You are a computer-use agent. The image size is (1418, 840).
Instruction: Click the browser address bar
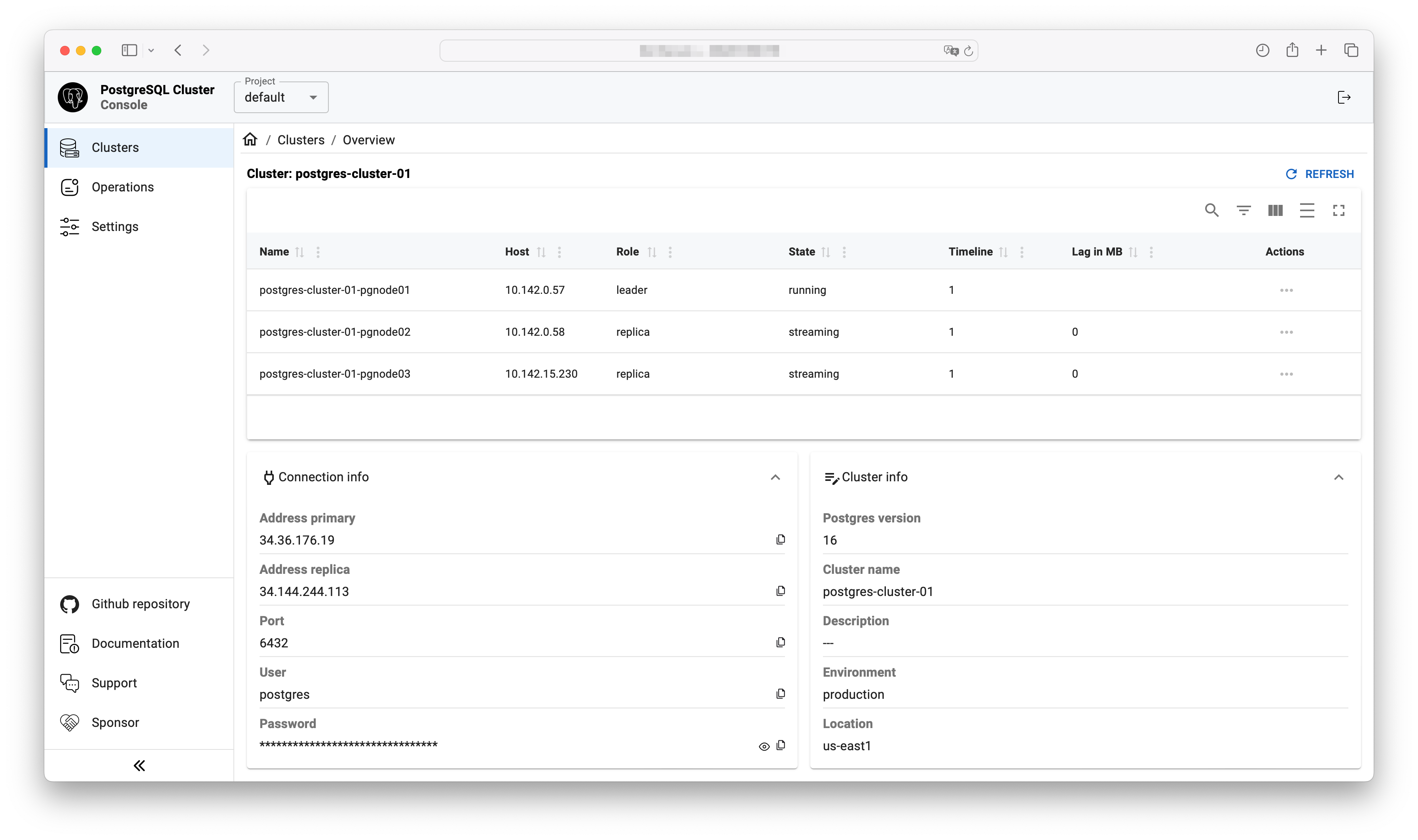point(709,51)
